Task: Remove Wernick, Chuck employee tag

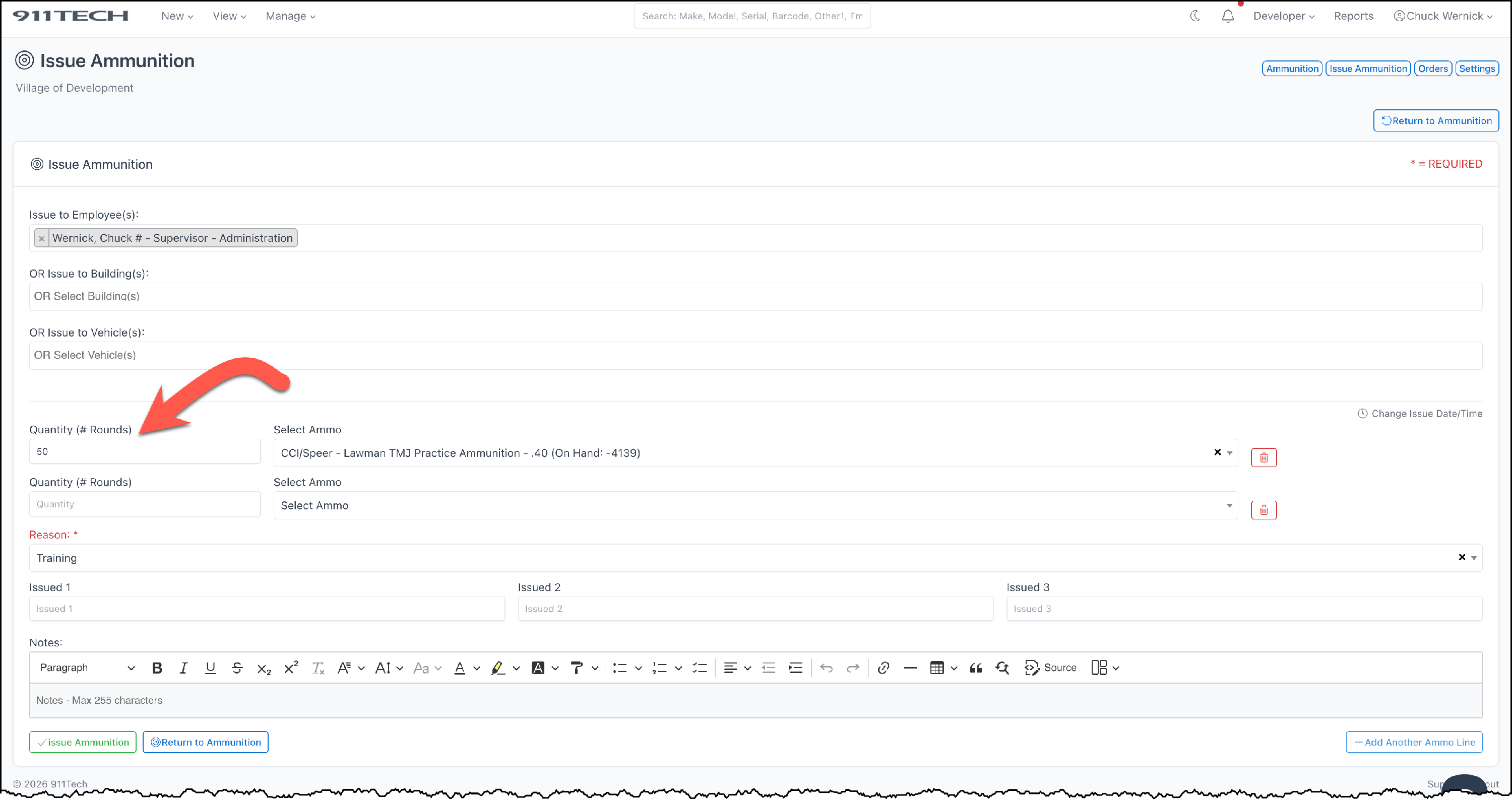Action: (41, 238)
